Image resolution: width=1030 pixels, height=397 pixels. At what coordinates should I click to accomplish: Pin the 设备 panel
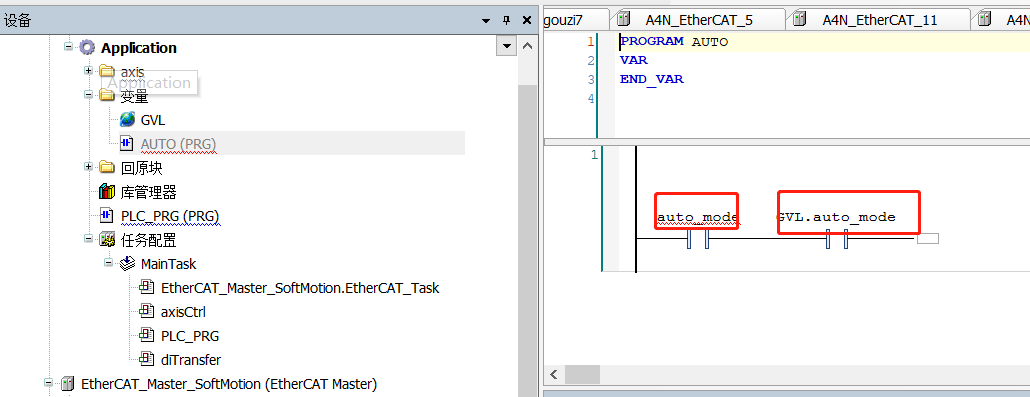click(506, 20)
